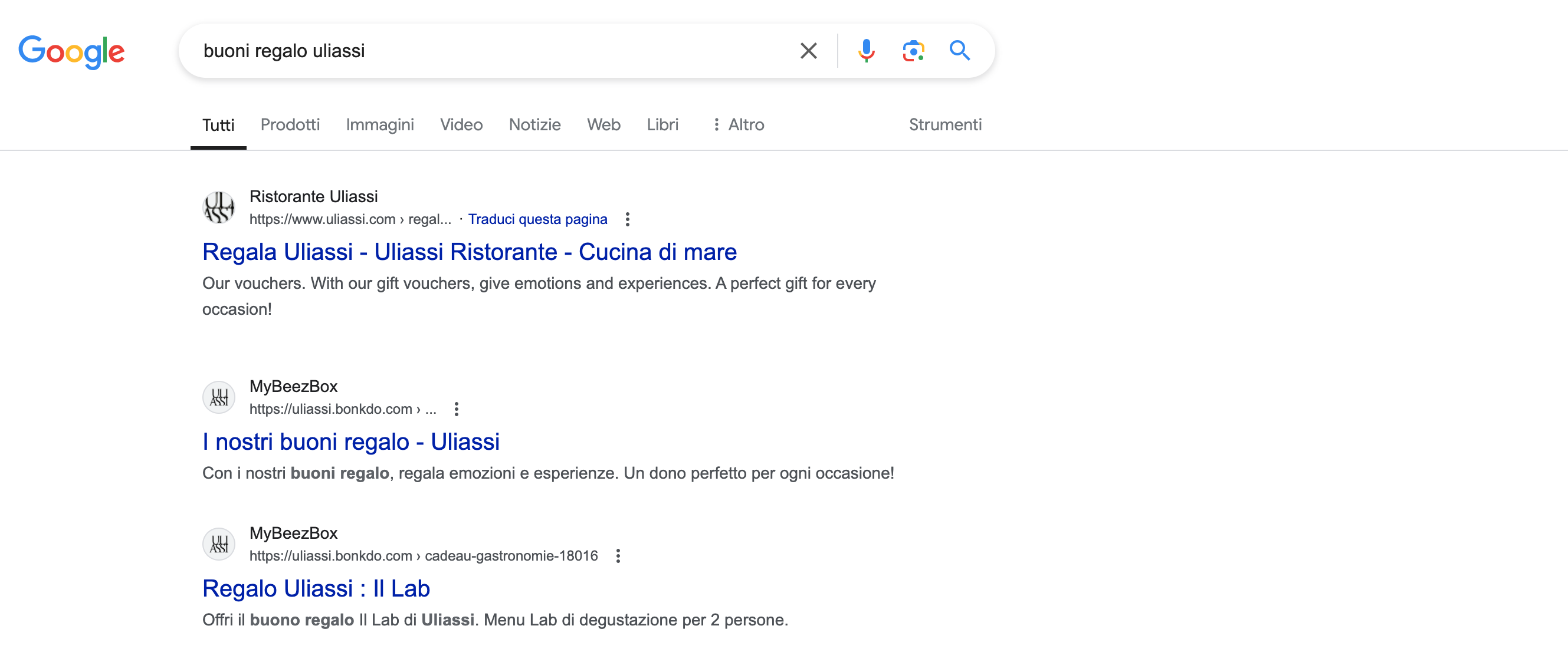Click the cadeau-gastronomie-18016 URL breadcrumb

tap(424, 555)
